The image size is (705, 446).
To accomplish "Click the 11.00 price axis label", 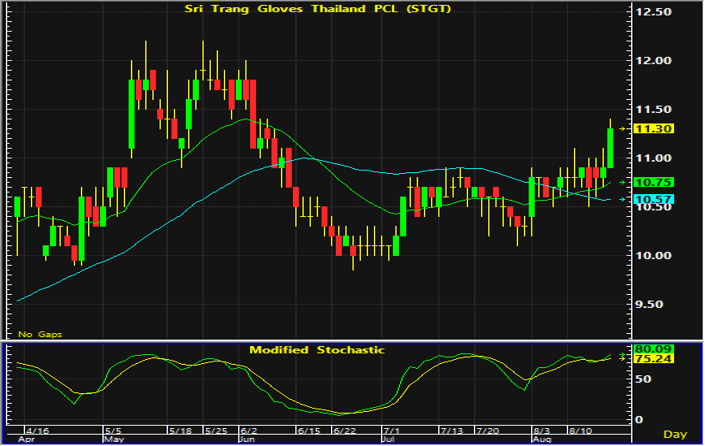I will click(x=653, y=158).
